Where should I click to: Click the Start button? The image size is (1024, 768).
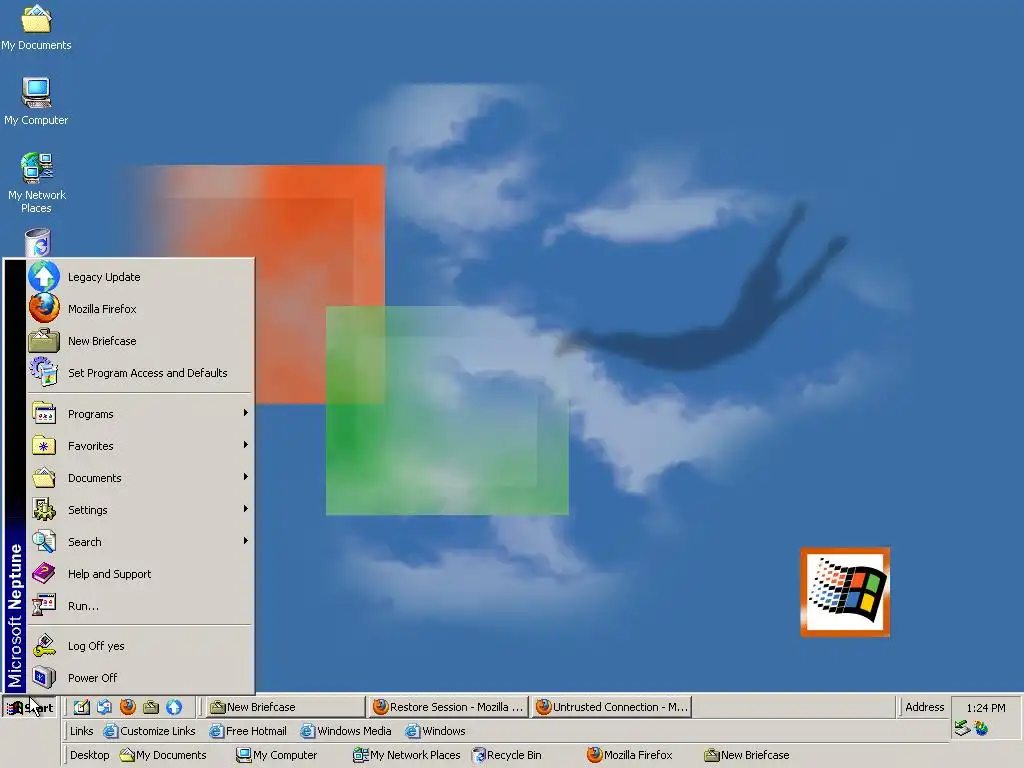[x=29, y=707]
